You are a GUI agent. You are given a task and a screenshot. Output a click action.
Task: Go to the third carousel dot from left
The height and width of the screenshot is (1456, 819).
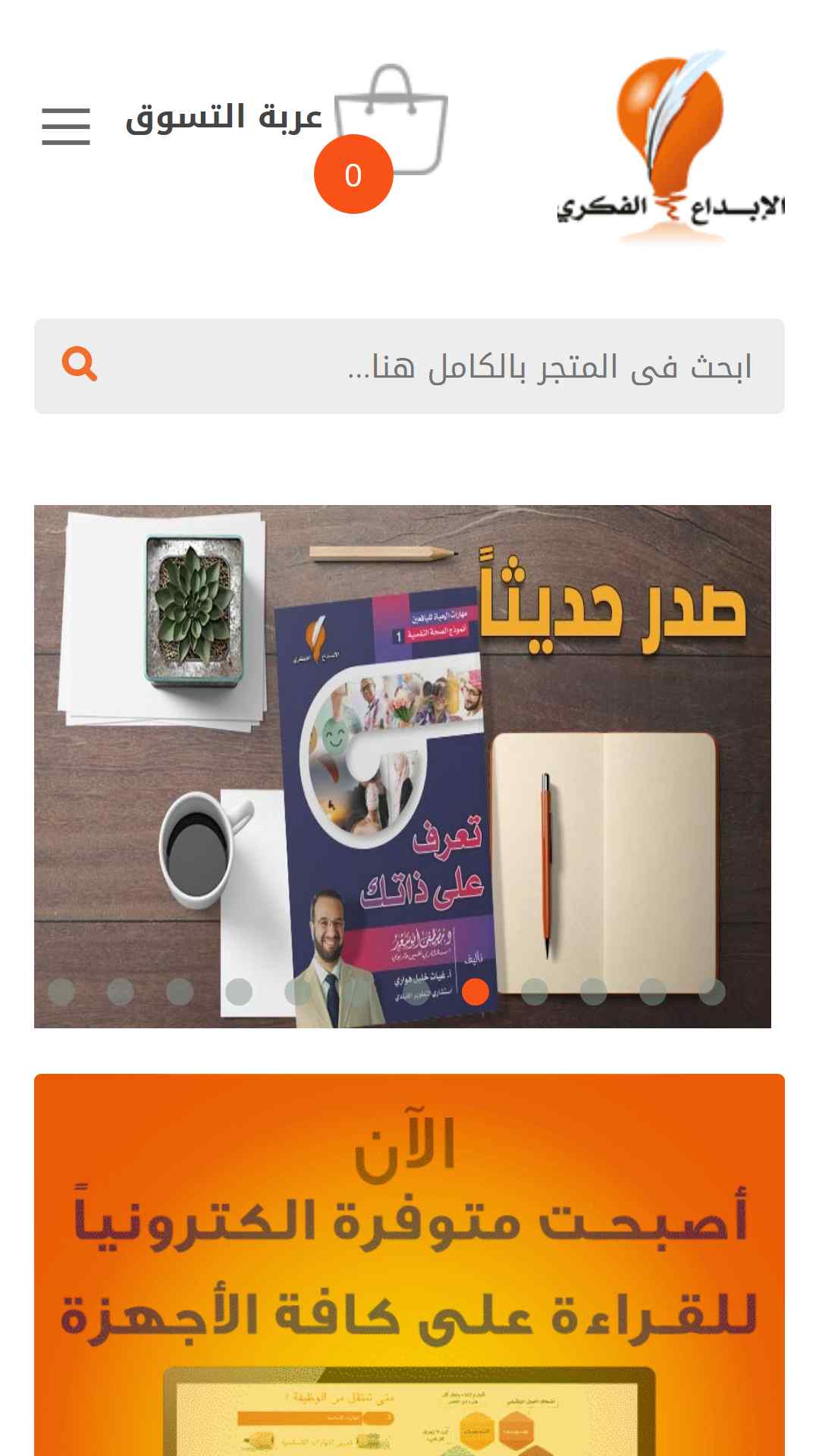[180, 992]
